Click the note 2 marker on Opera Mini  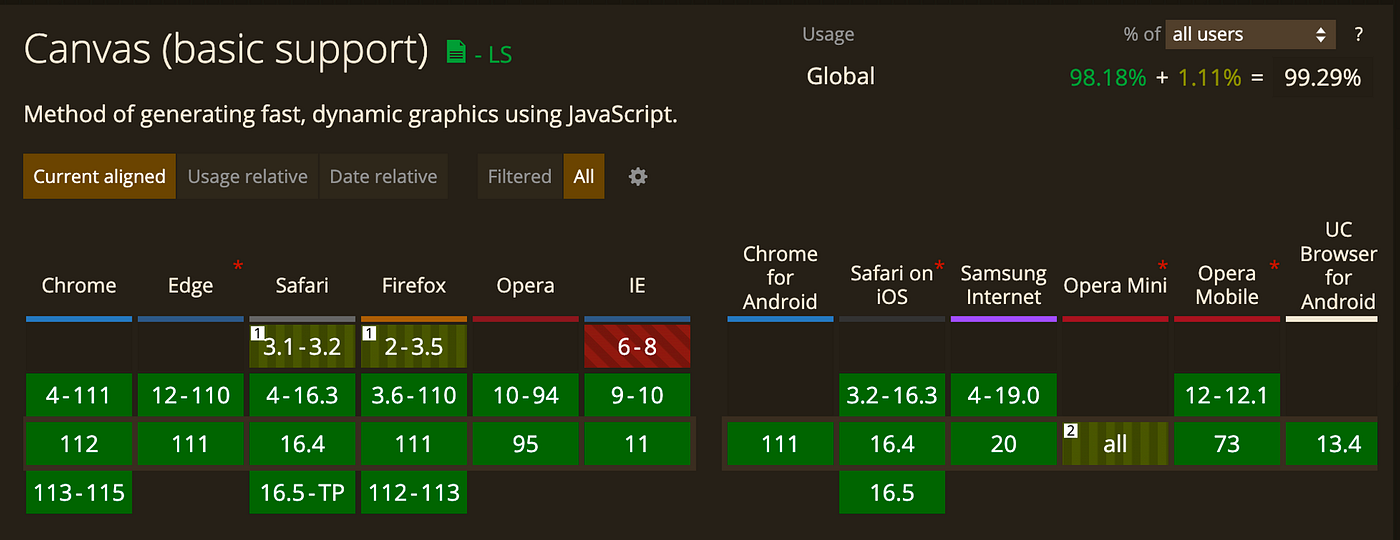(x=1070, y=431)
